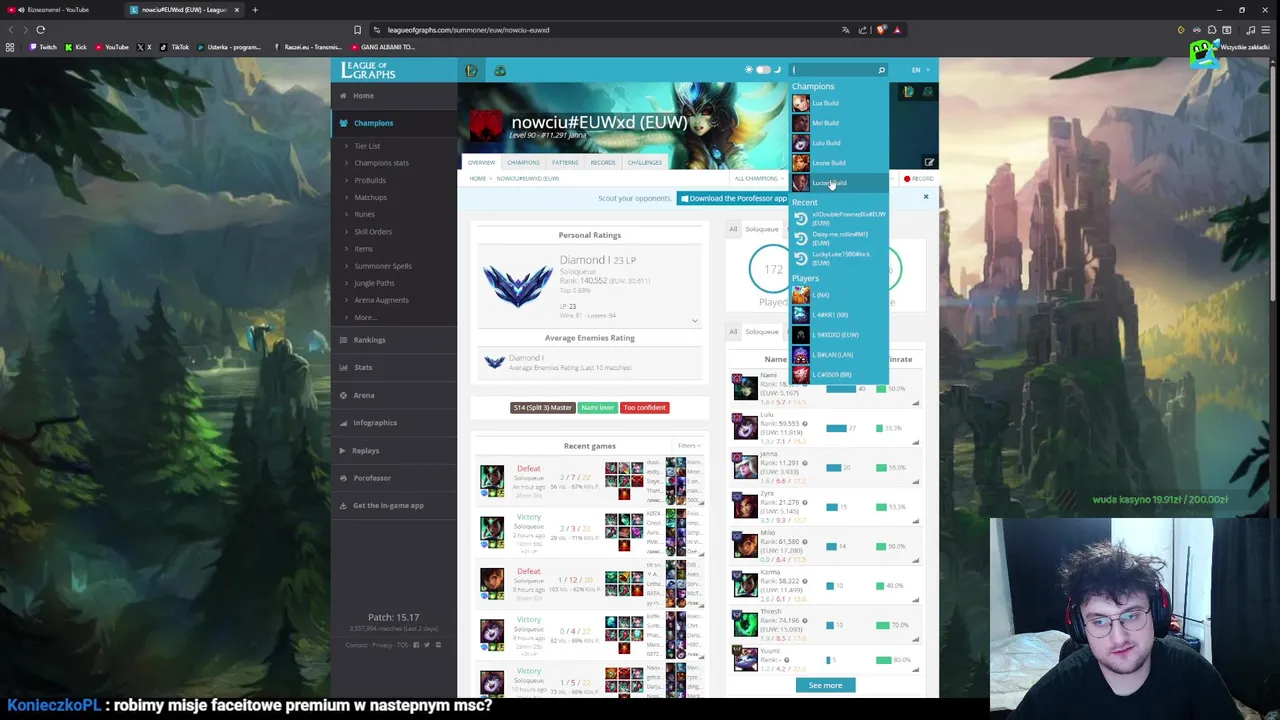Click the red Record button

(x=918, y=179)
